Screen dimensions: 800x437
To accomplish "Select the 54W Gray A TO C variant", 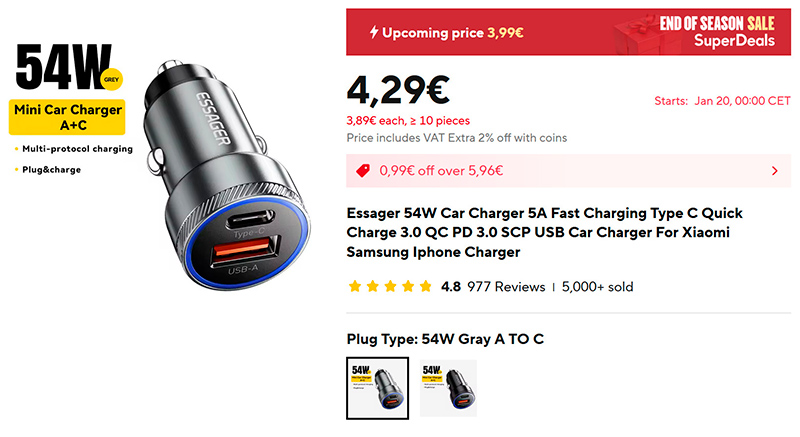I will pos(378,388).
